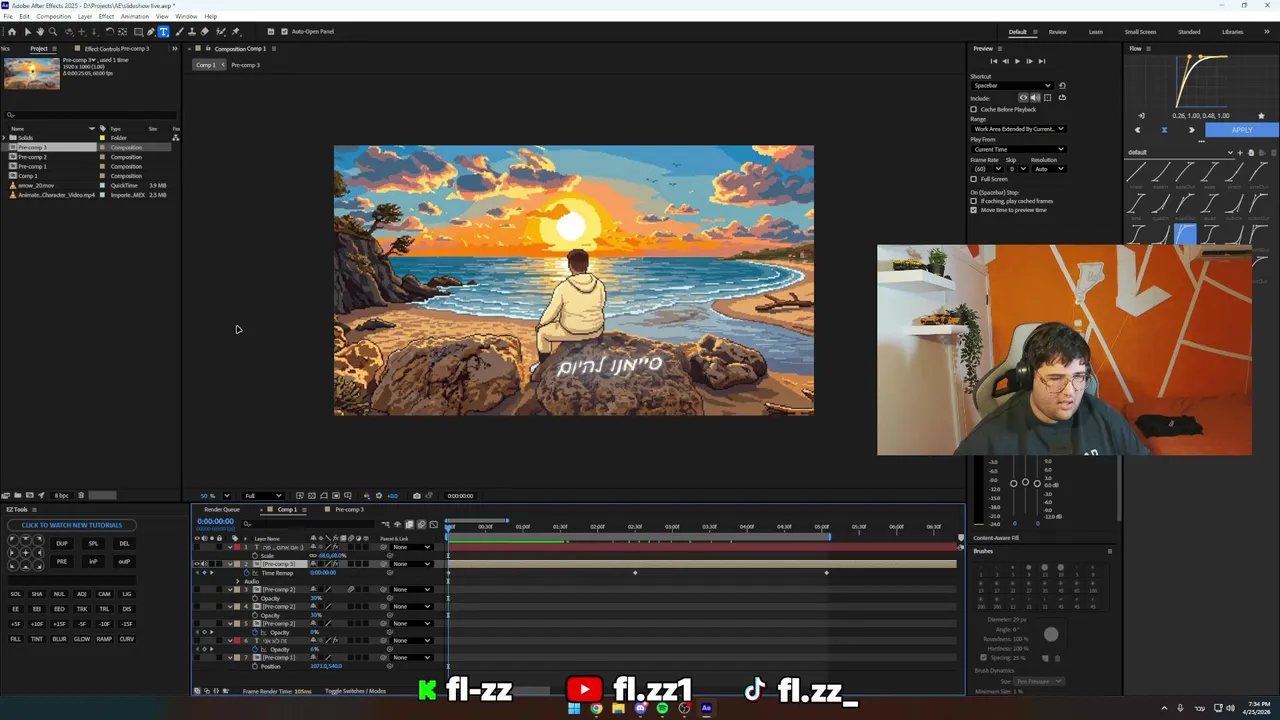Image resolution: width=1280 pixels, height=720 pixels.
Task: Select the Brush tool
Action: tap(178, 32)
